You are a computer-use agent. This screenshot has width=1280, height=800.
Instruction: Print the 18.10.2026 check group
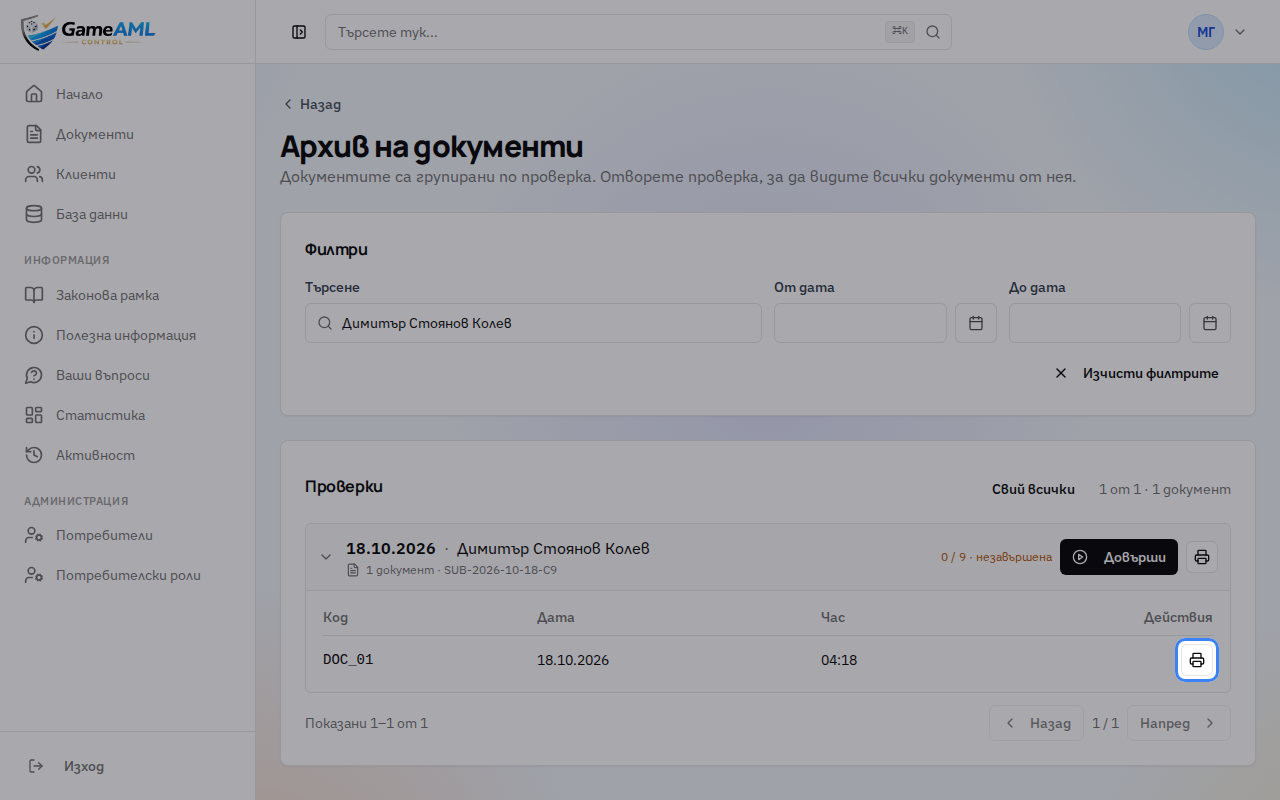coord(1202,557)
